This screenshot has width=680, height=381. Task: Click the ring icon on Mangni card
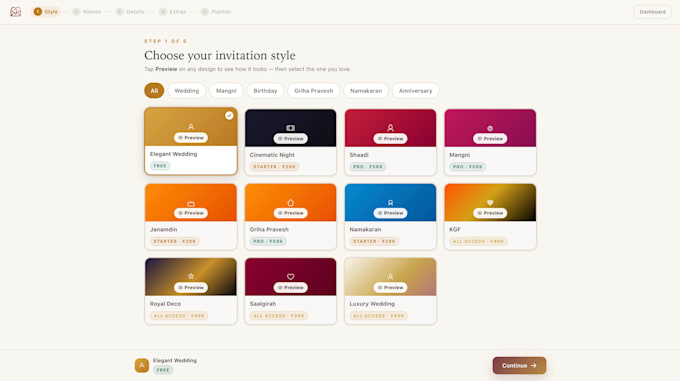tap(490, 128)
